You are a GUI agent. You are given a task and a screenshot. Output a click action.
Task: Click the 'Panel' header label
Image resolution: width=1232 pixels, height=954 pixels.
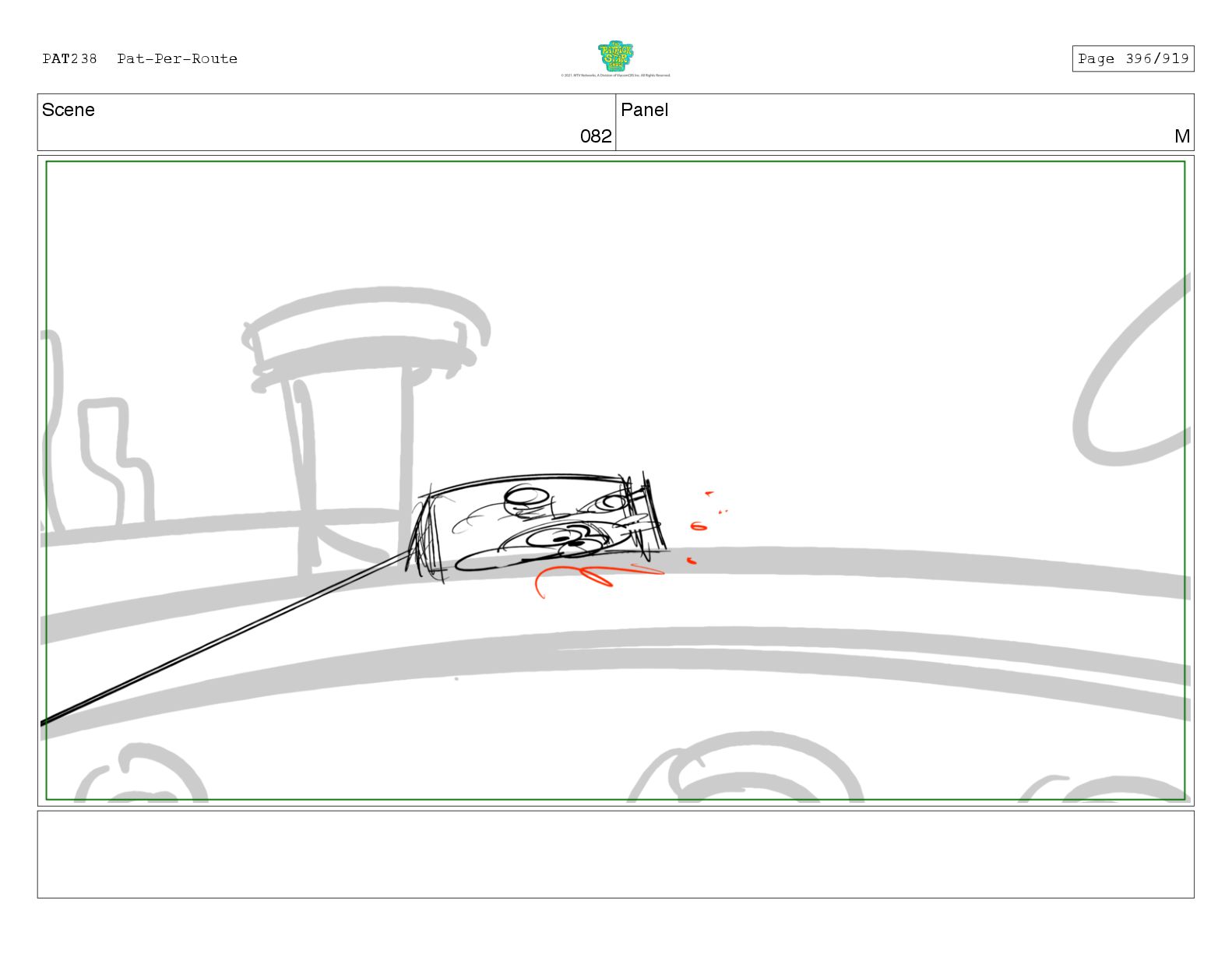point(644,110)
